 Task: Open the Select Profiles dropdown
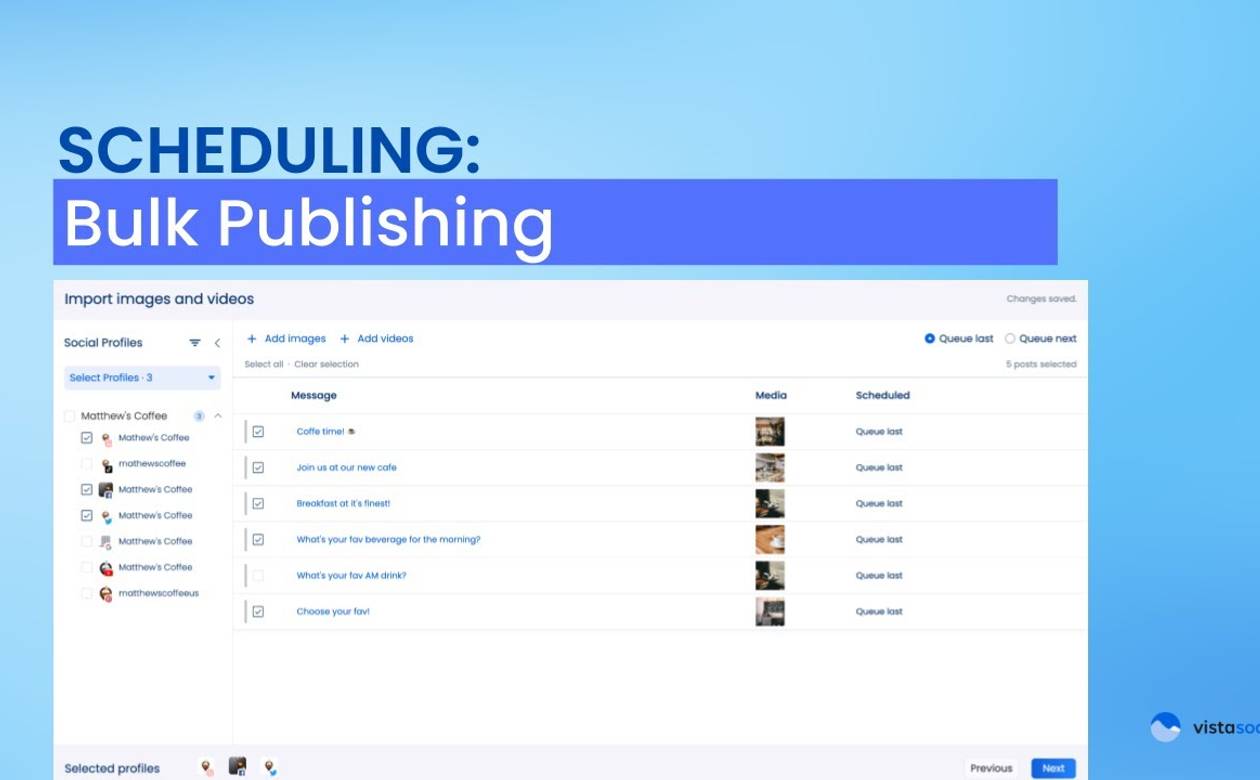pyautogui.click(x=143, y=378)
